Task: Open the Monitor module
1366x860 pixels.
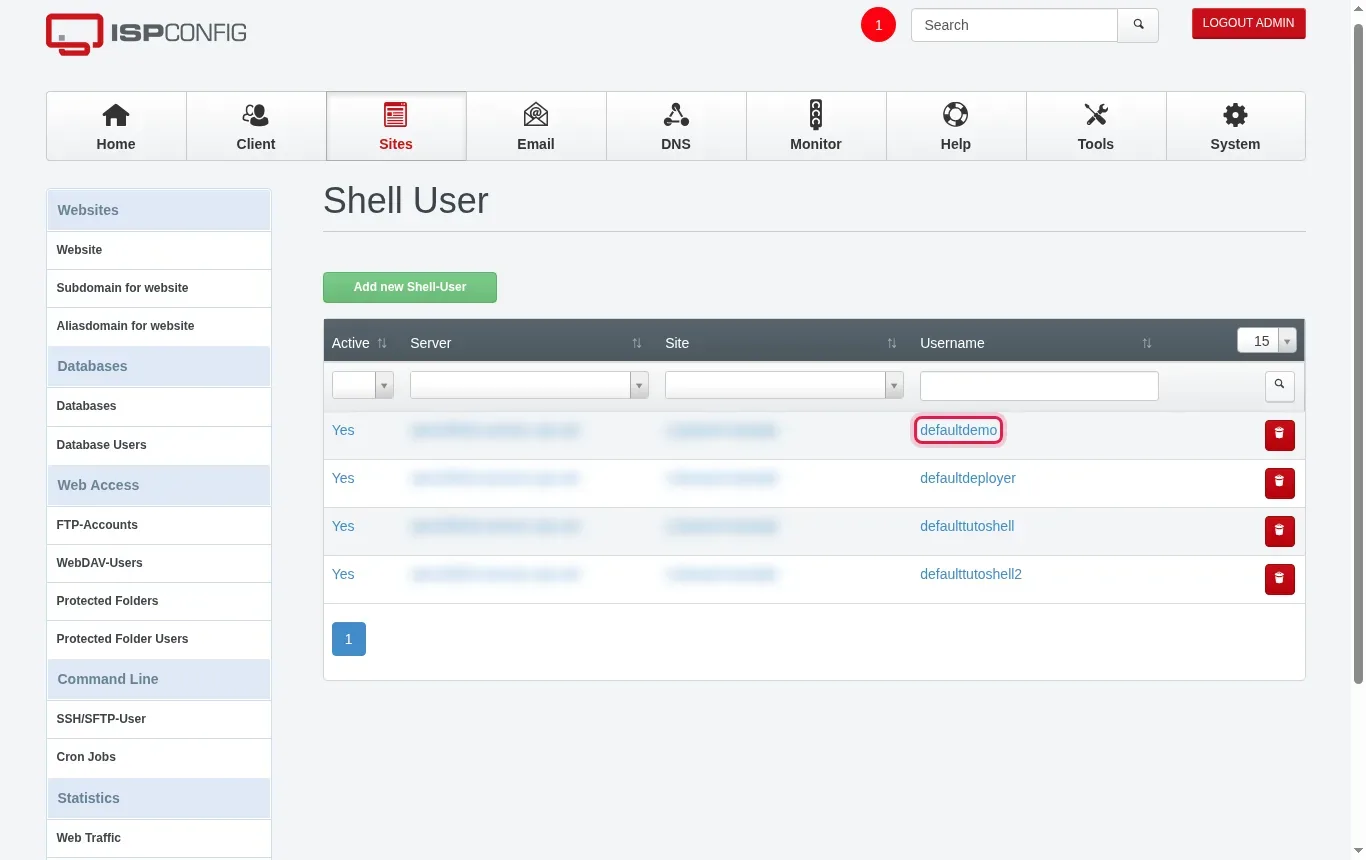Action: pos(816,126)
